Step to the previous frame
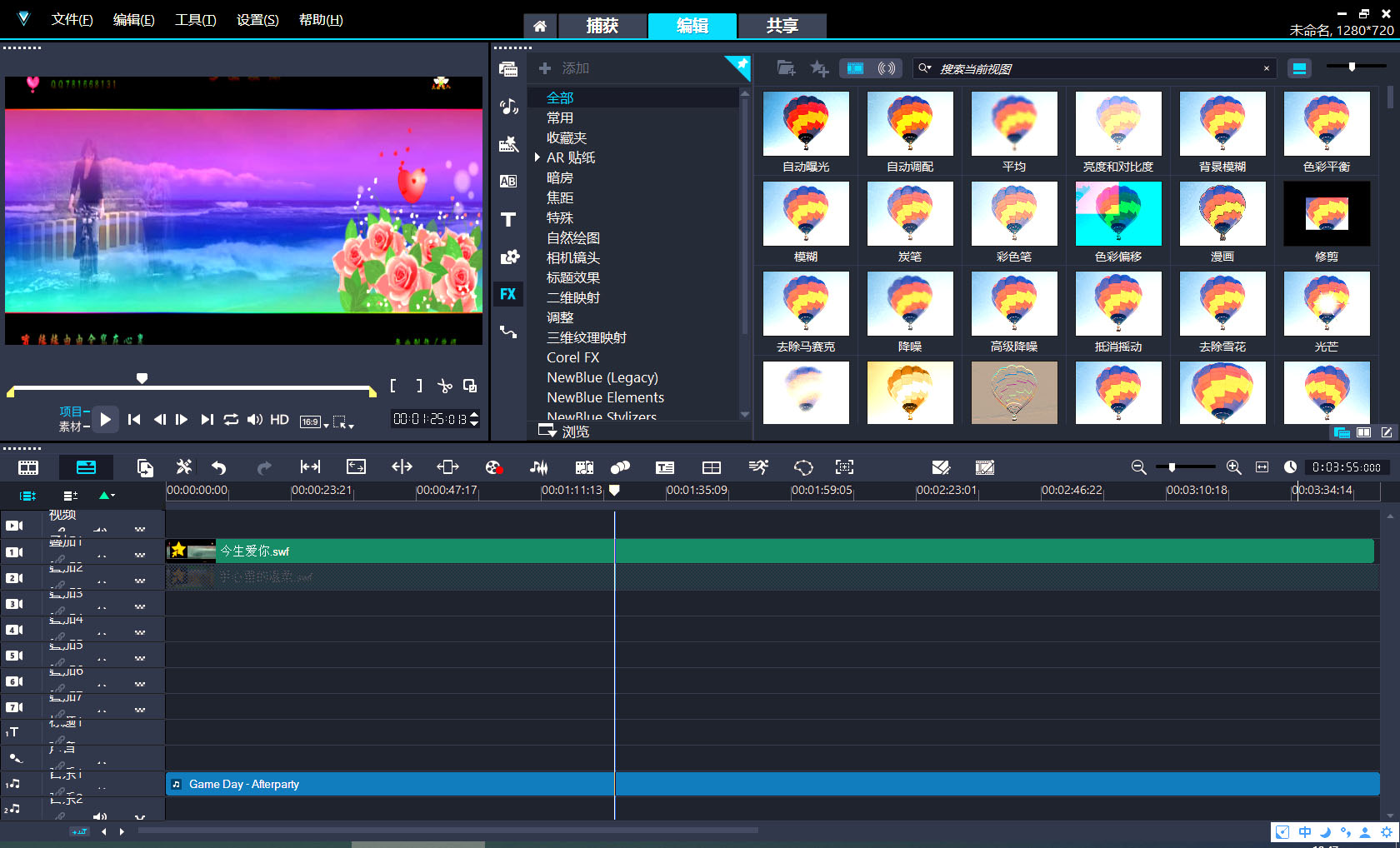Image resolution: width=1400 pixels, height=848 pixels. (x=159, y=420)
